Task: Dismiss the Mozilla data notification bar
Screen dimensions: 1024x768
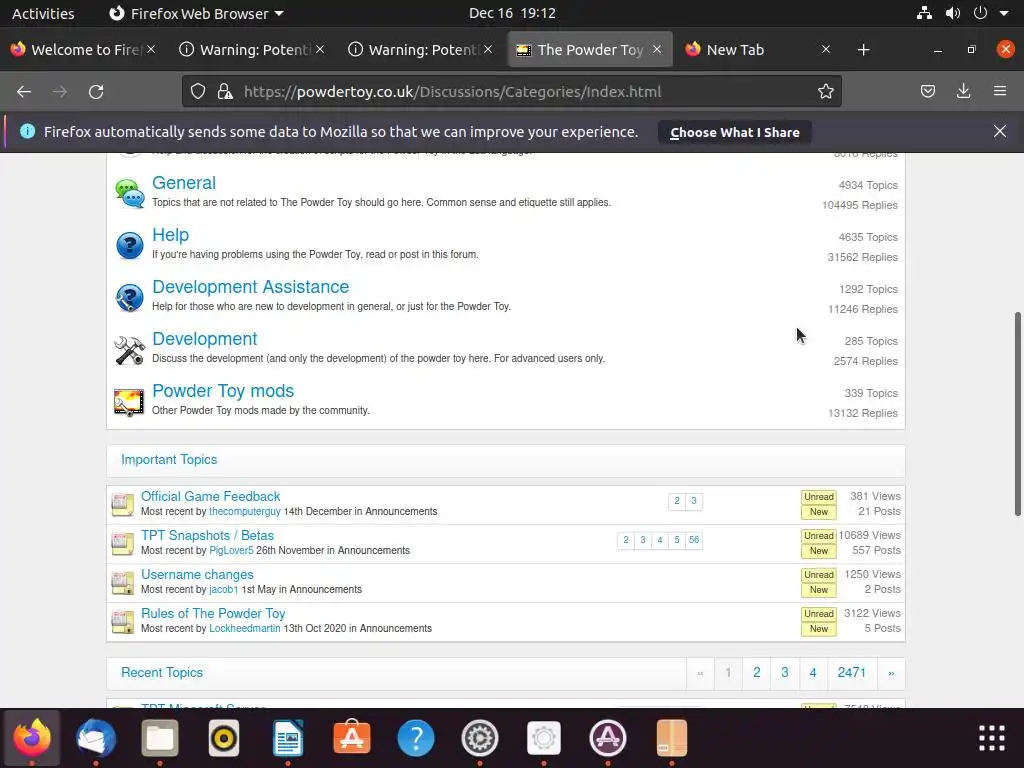Action: click(x=1000, y=131)
